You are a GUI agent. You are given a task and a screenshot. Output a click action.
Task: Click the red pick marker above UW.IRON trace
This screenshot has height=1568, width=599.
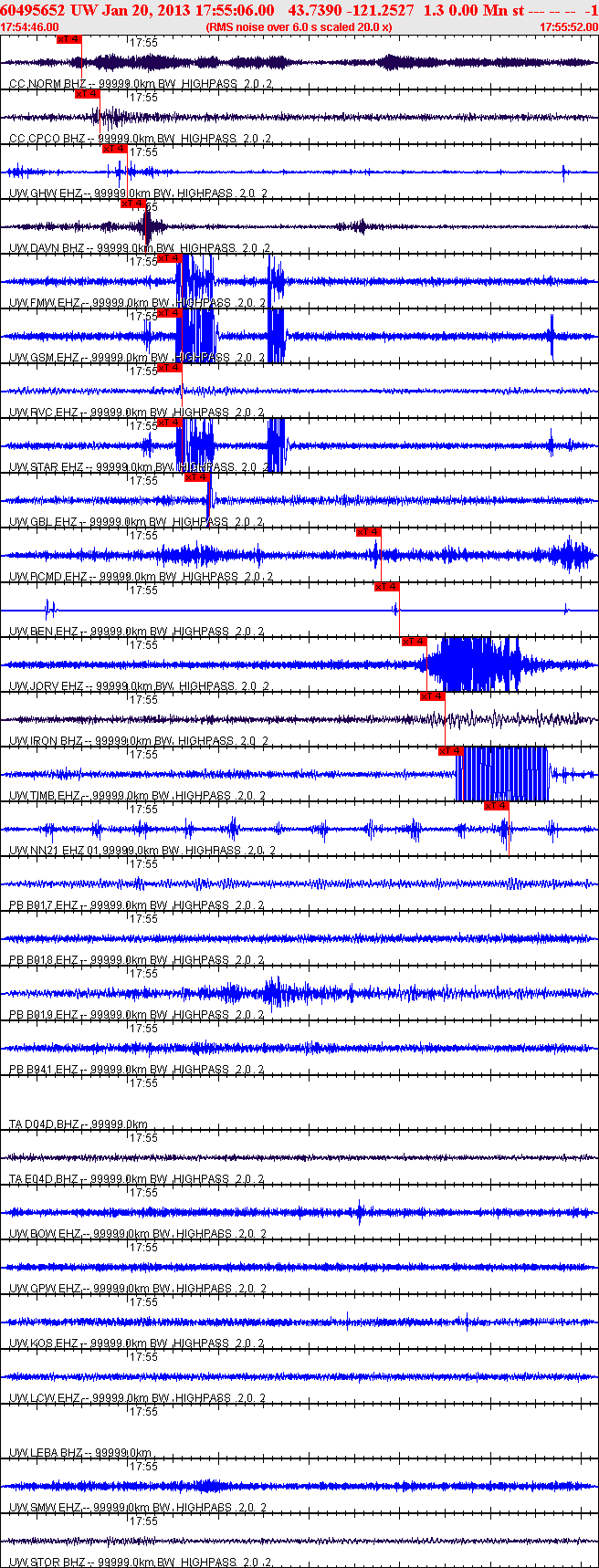[x=433, y=696]
